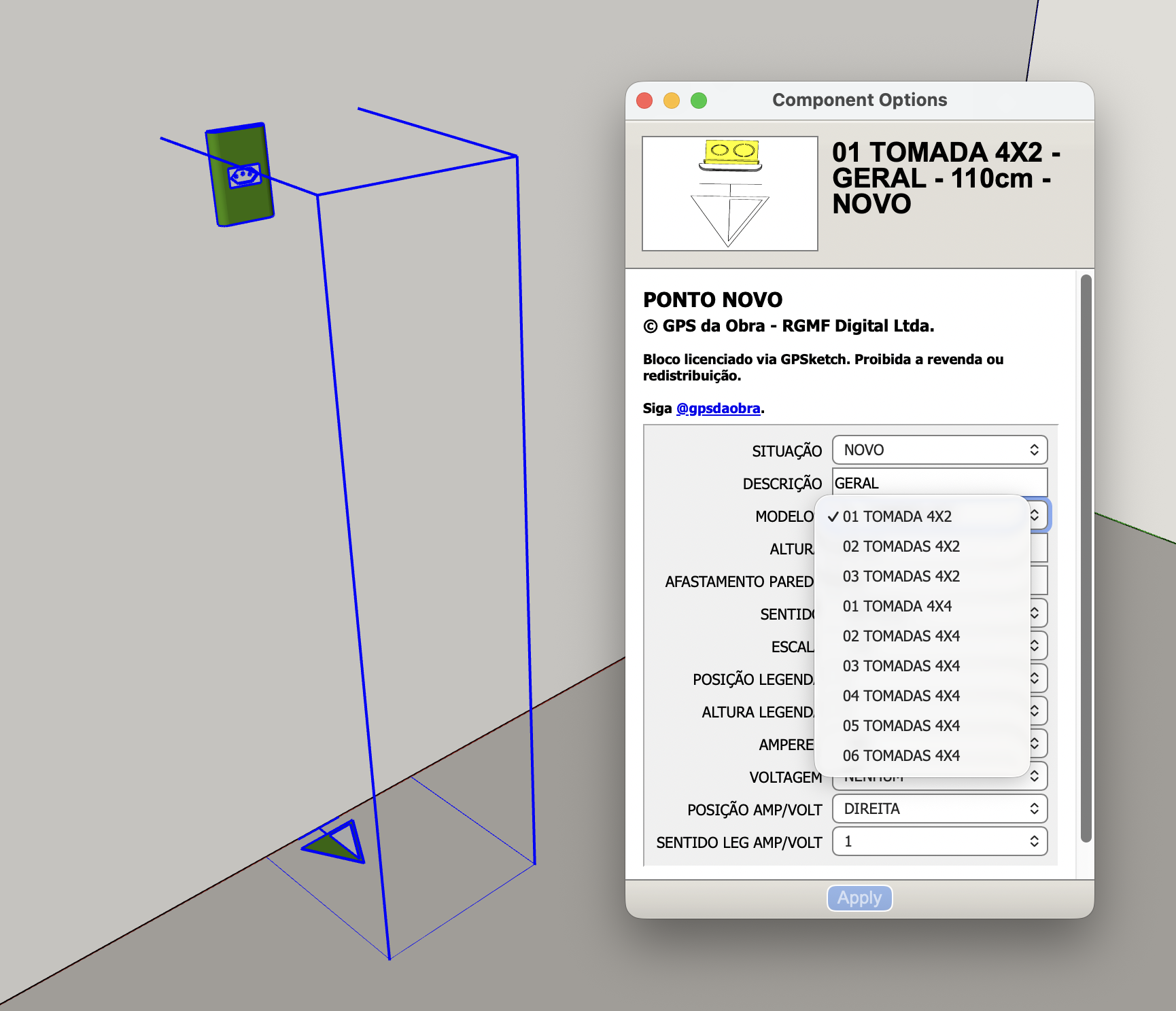Image resolution: width=1176 pixels, height=1011 pixels.
Task: Close the Component Options window
Action: pos(644,101)
